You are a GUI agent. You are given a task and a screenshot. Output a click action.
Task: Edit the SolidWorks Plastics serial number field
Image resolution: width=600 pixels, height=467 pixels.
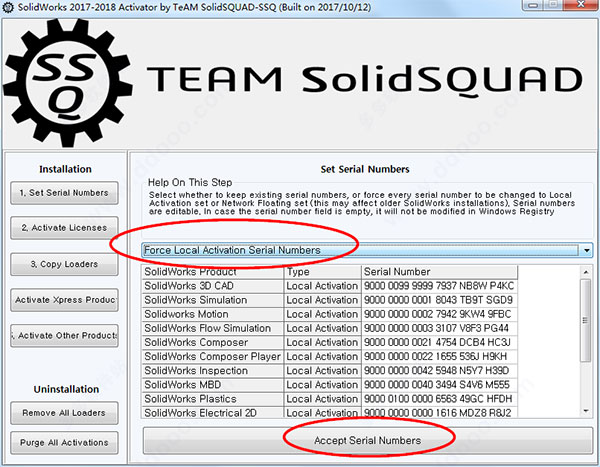(439, 399)
